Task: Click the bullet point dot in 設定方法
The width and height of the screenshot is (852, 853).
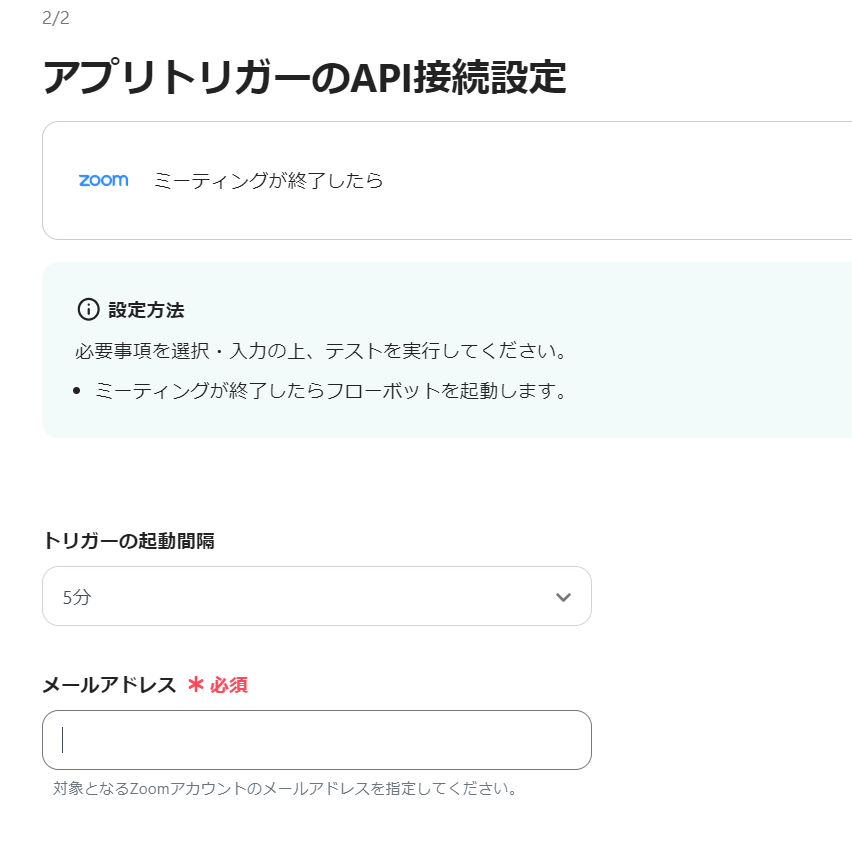Action: pyautogui.click(x=78, y=392)
